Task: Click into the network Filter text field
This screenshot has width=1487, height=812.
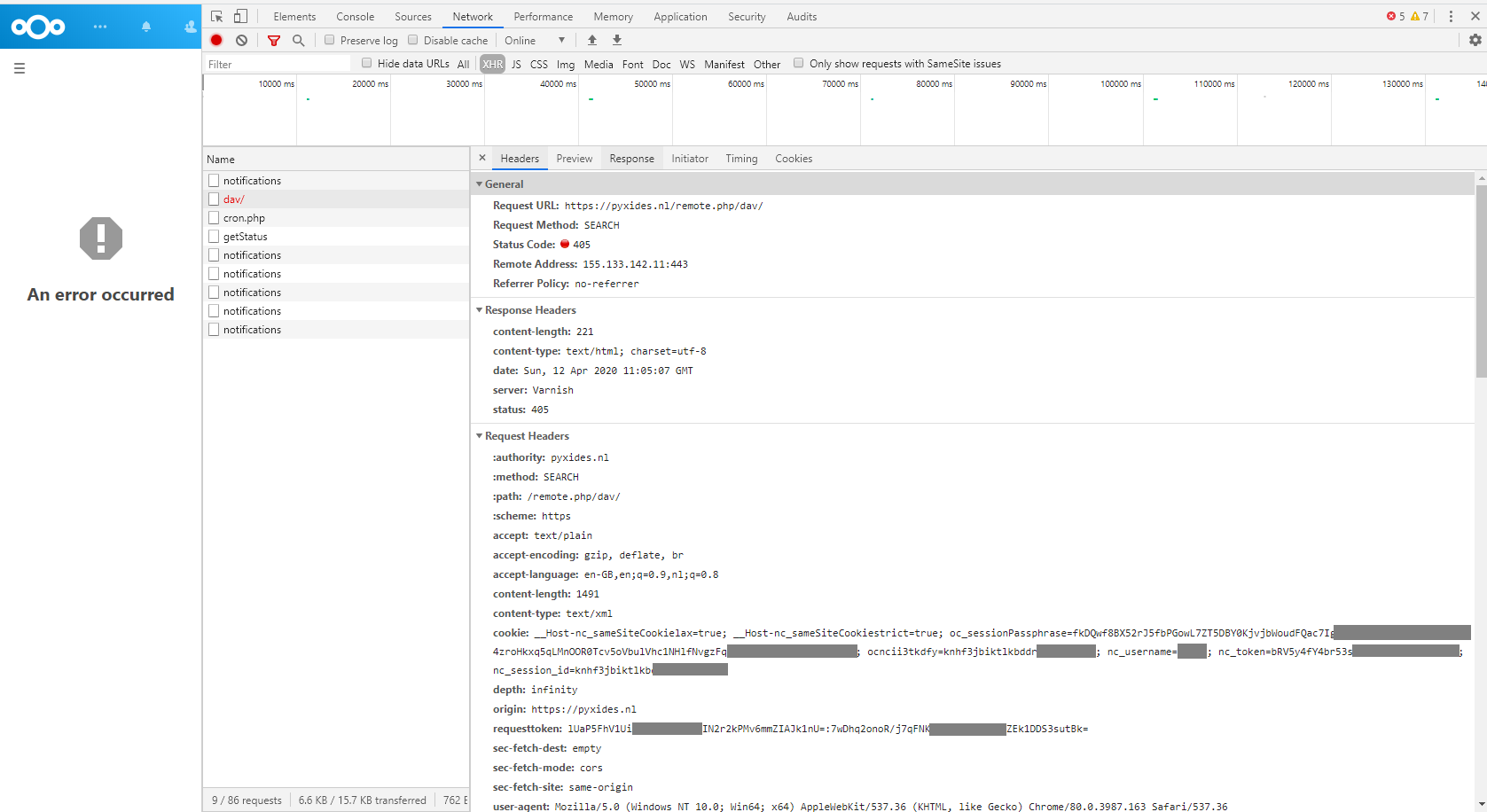Action: pos(278,64)
